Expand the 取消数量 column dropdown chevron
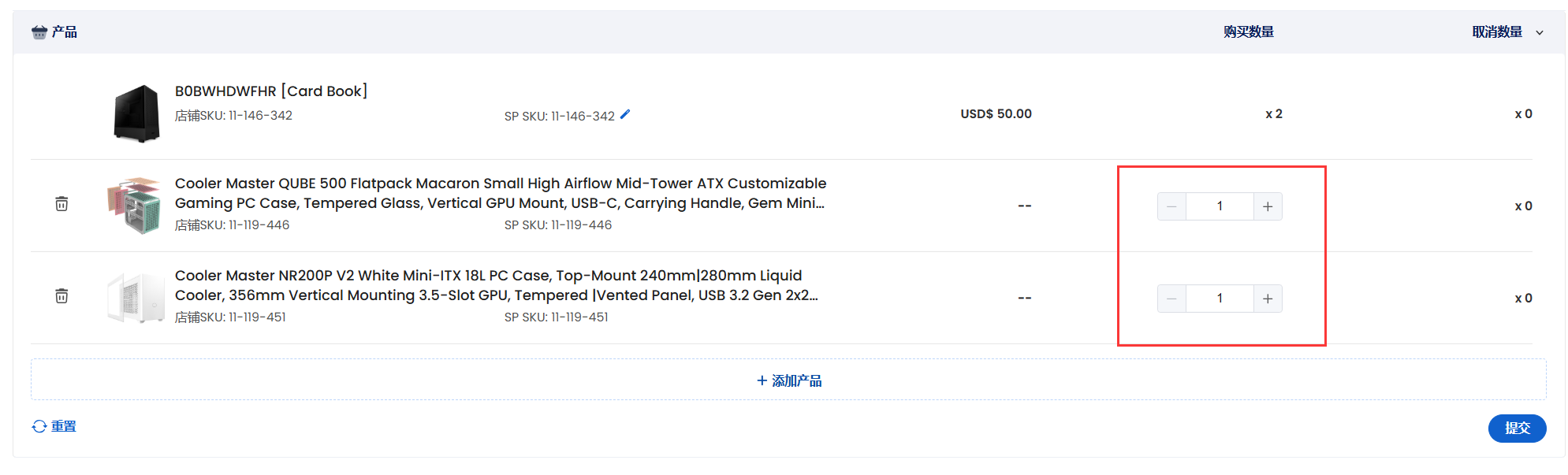 point(1540,32)
